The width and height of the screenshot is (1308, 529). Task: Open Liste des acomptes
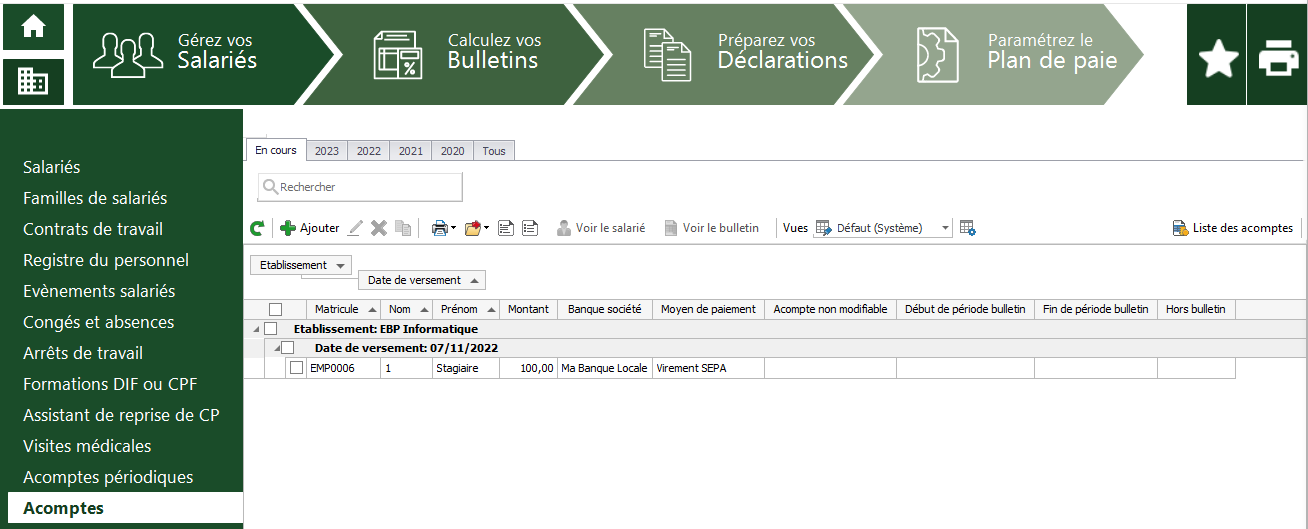[x=1233, y=228]
